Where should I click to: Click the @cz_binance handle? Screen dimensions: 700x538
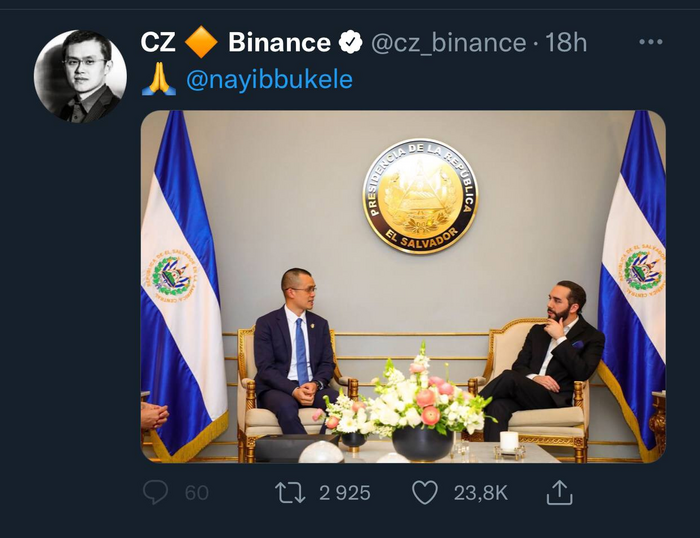(448, 43)
